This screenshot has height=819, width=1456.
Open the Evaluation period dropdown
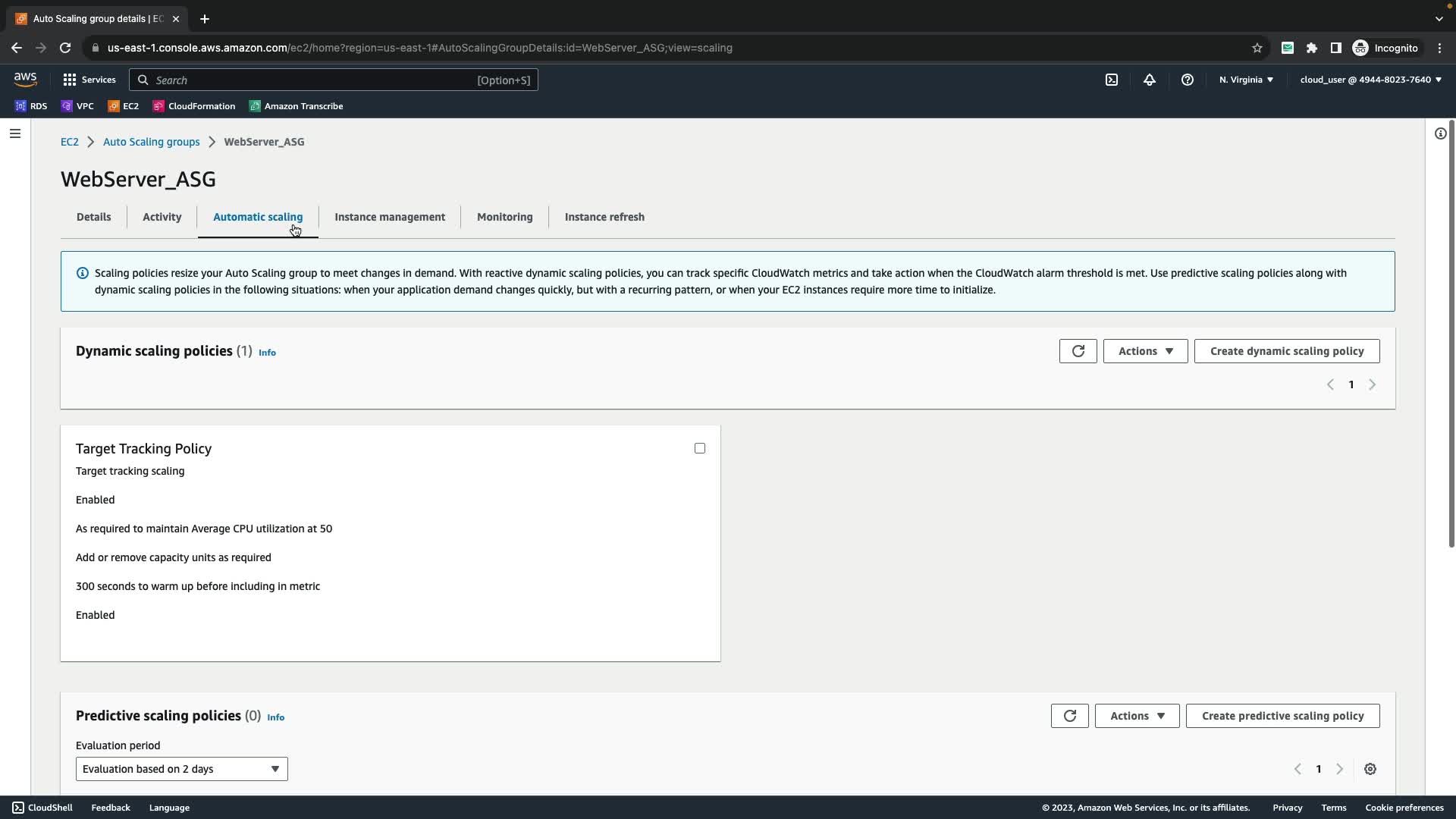coord(181,769)
